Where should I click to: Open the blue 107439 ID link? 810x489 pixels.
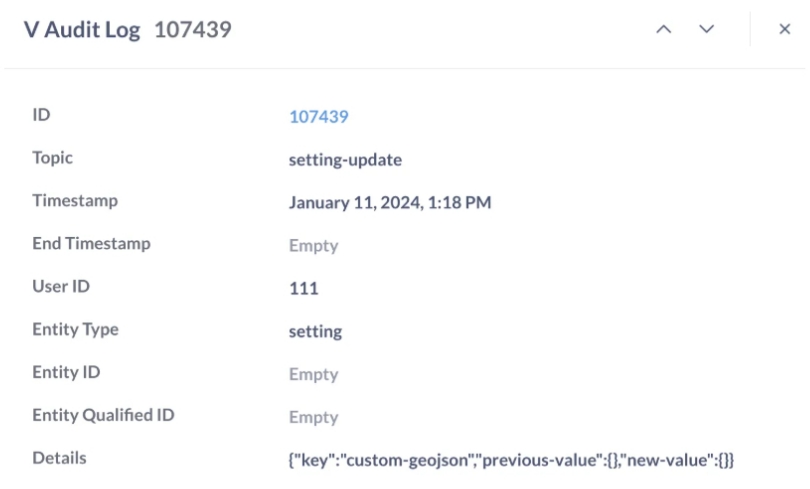(318, 117)
